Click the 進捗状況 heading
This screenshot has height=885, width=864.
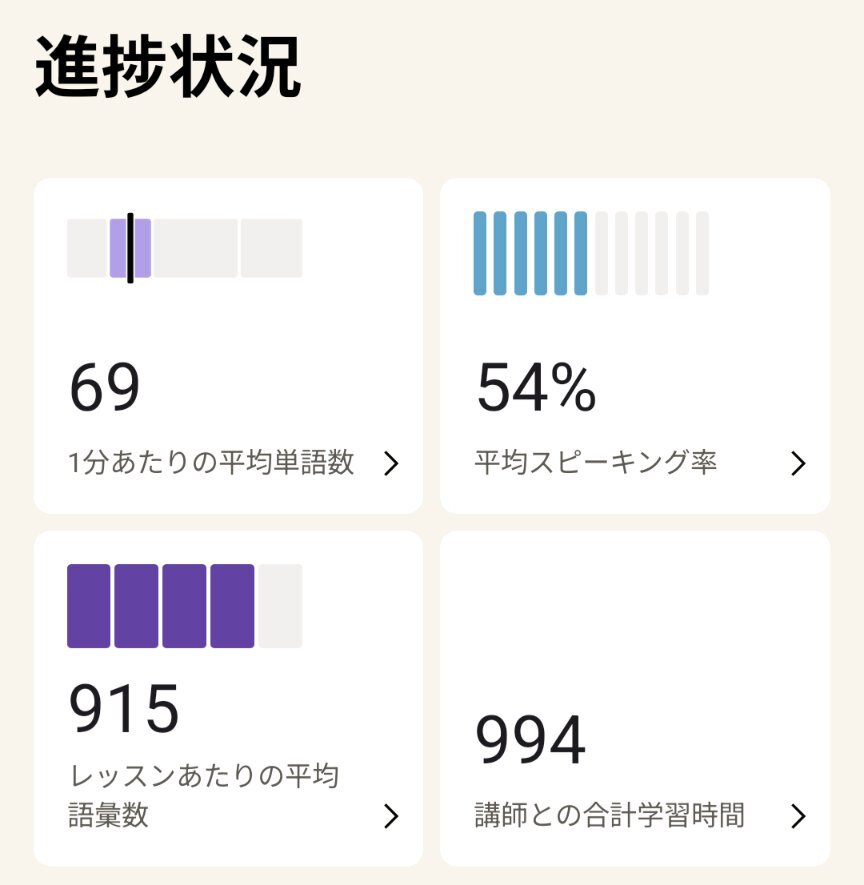coord(168,68)
